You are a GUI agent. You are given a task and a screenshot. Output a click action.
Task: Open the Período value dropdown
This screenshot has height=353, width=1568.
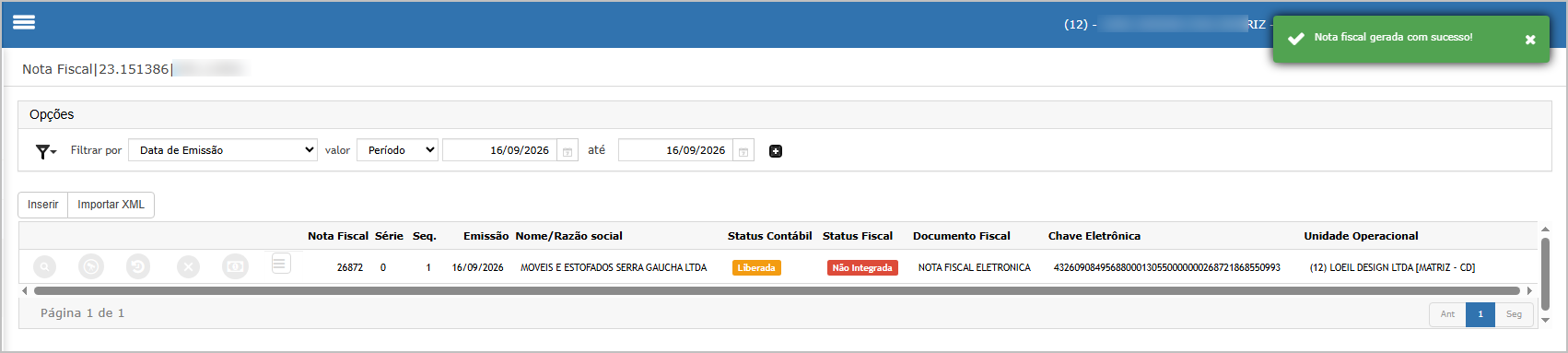(398, 150)
